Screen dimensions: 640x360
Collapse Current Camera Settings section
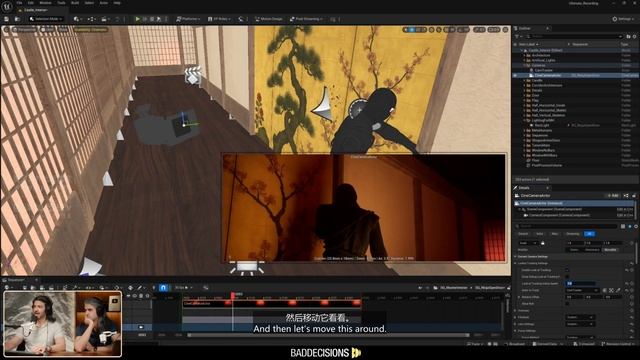pyautogui.click(x=516, y=256)
